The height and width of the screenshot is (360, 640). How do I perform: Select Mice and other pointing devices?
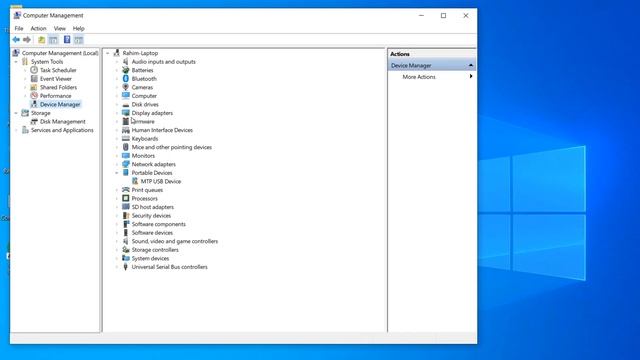171,147
